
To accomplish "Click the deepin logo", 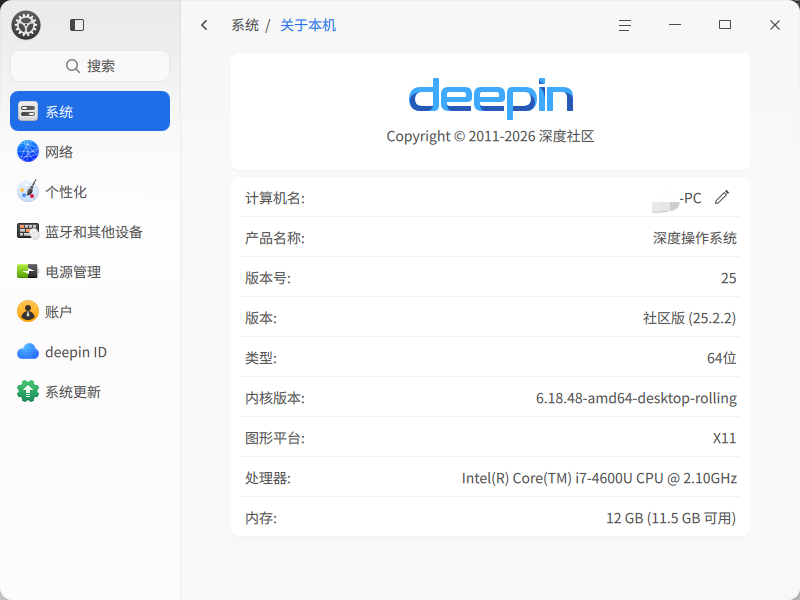I will [x=491, y=98].
